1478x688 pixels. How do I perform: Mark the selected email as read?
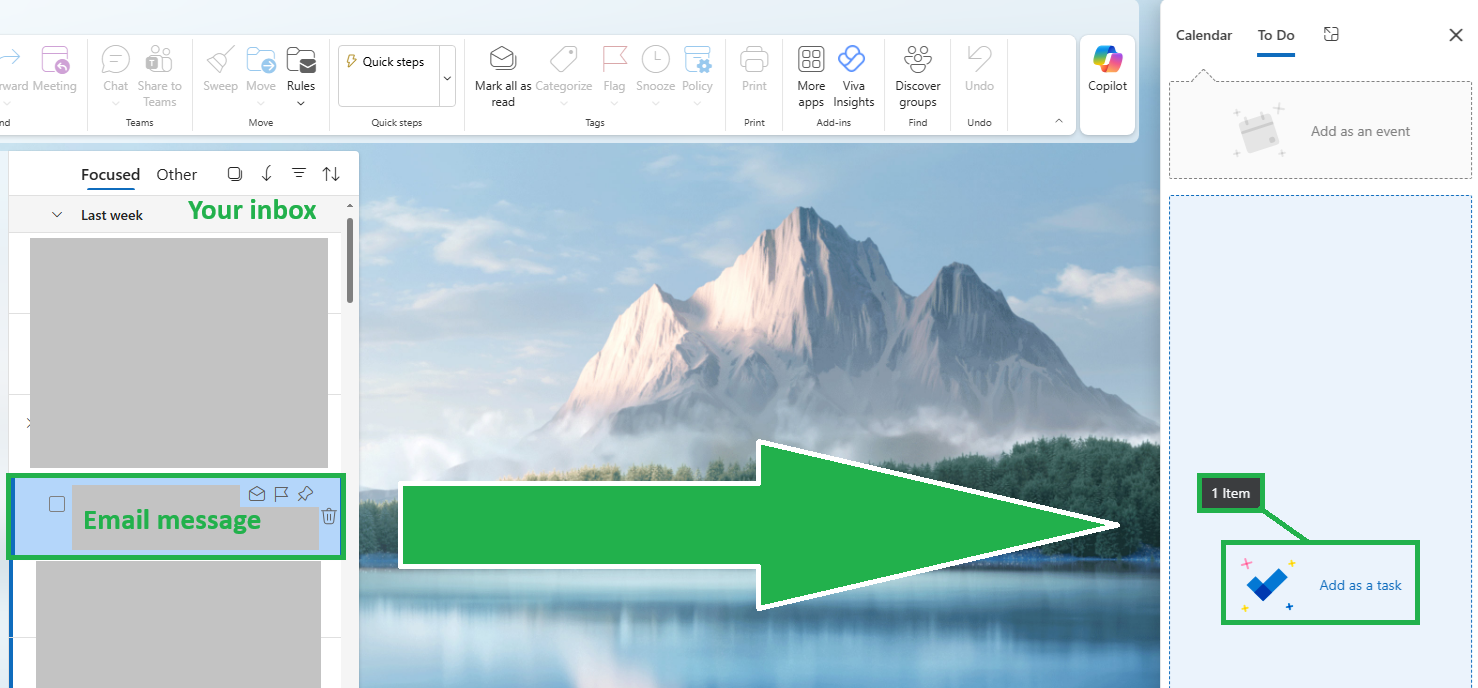click(257, 494)
